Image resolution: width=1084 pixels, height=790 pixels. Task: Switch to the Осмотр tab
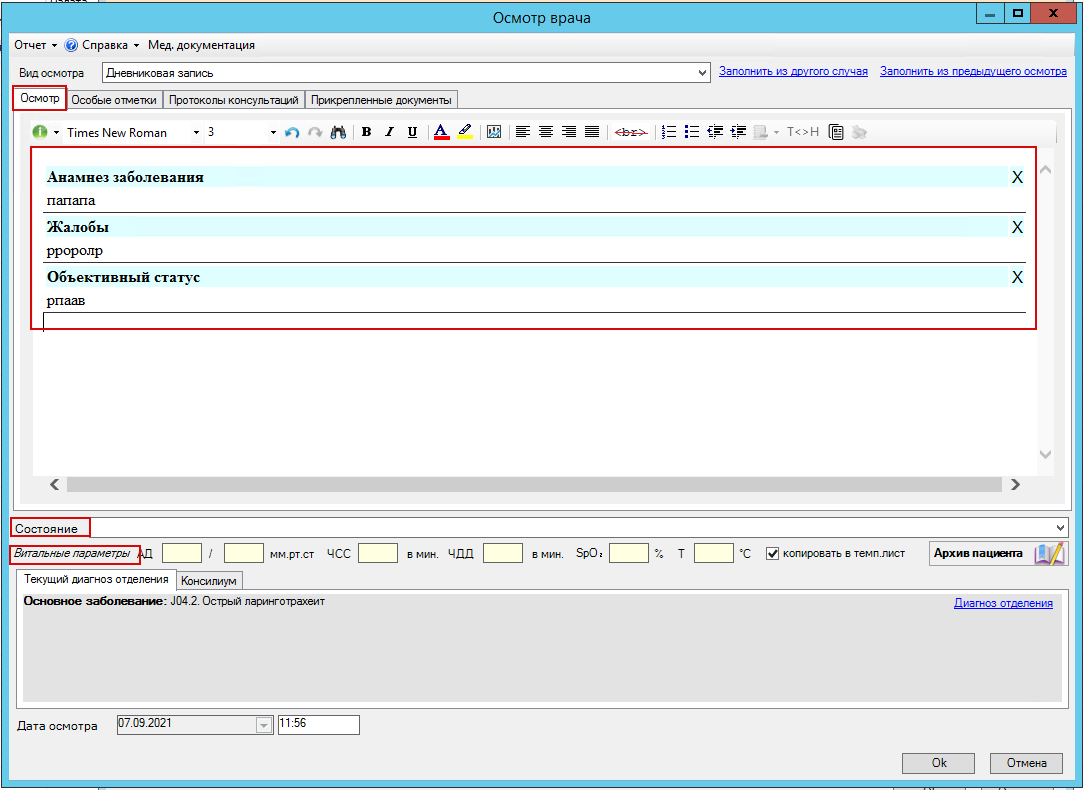point(39,98)
